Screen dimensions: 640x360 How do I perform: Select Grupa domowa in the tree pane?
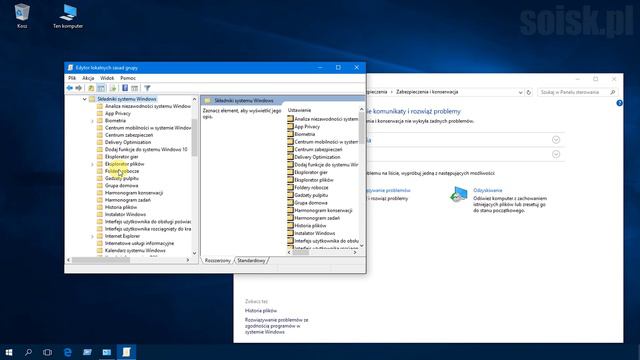(x=121, y=186)
